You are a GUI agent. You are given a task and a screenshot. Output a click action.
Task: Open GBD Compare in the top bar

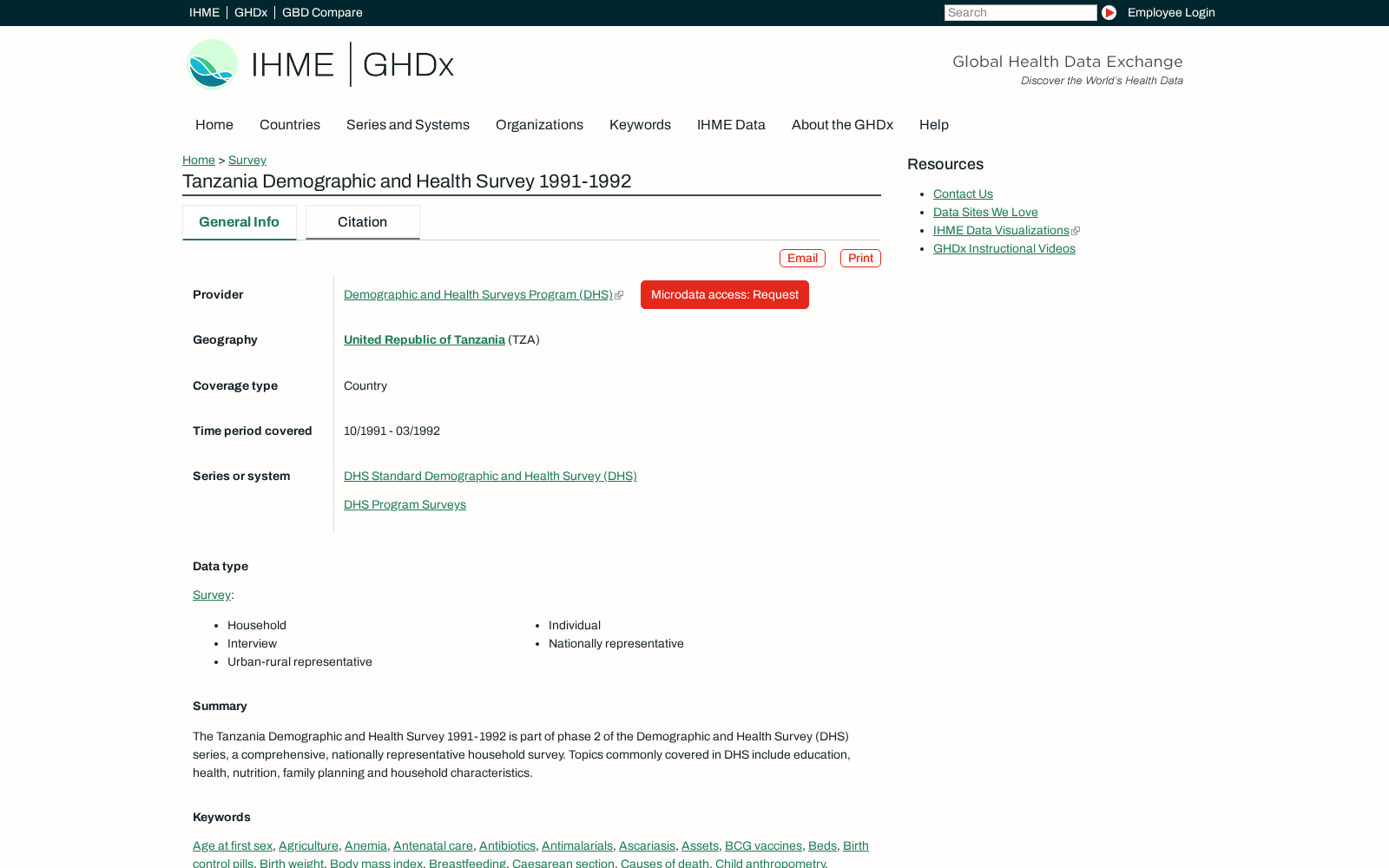[x=322, y=12]
